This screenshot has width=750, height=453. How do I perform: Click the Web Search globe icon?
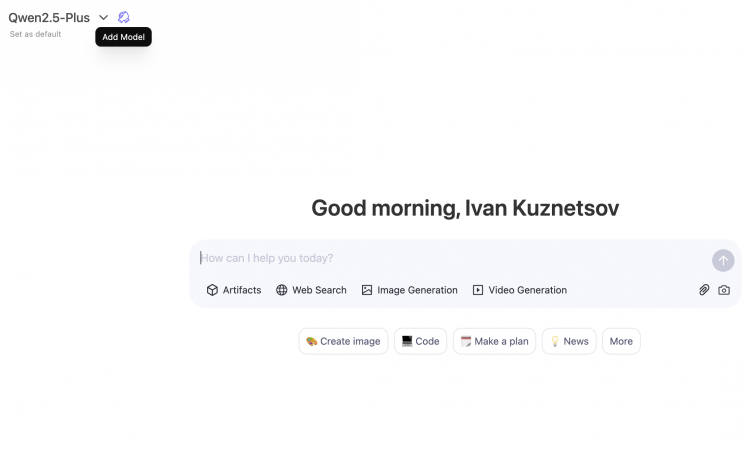pos(282,290)
